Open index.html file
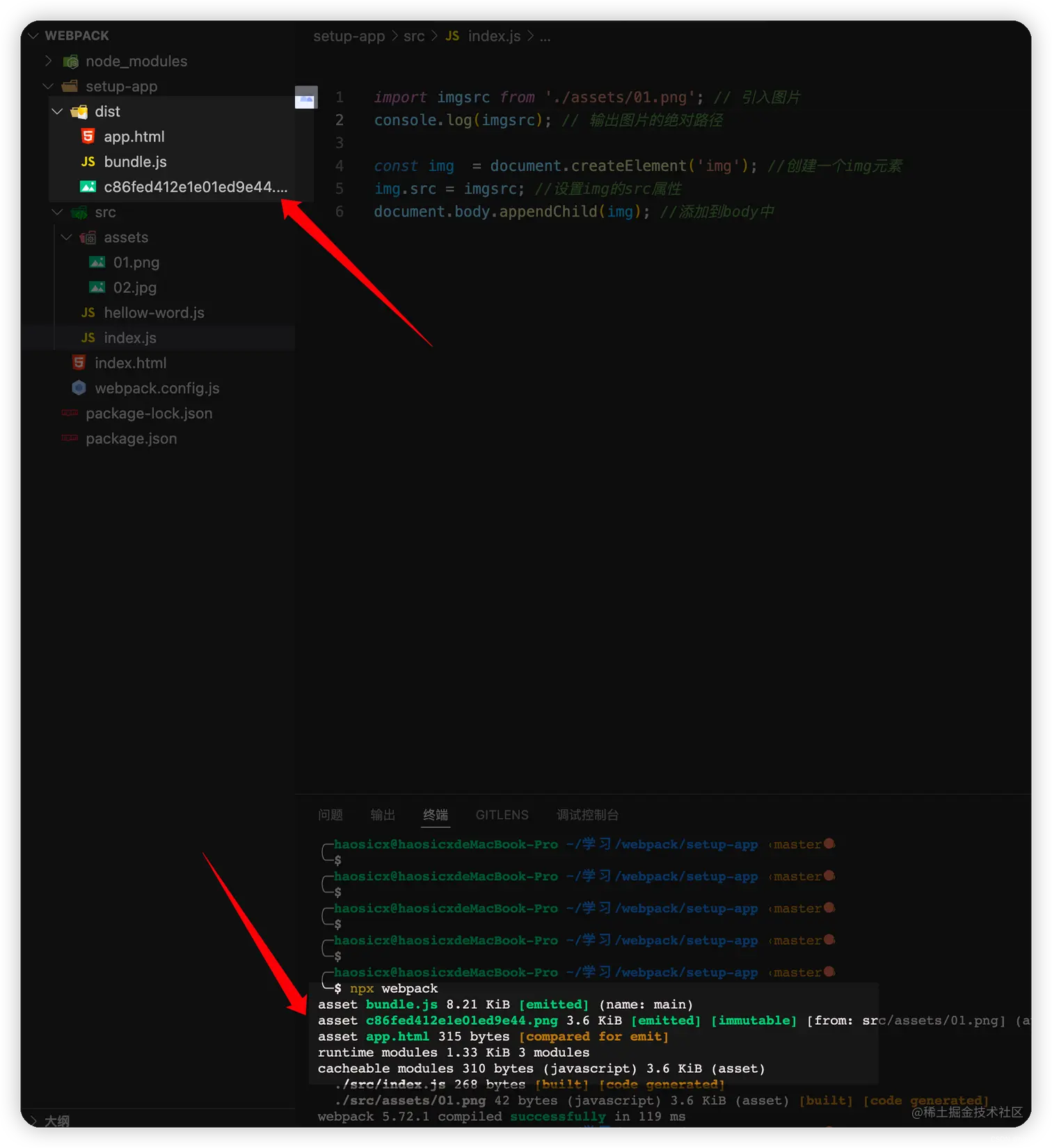 (x=131, y=362)
